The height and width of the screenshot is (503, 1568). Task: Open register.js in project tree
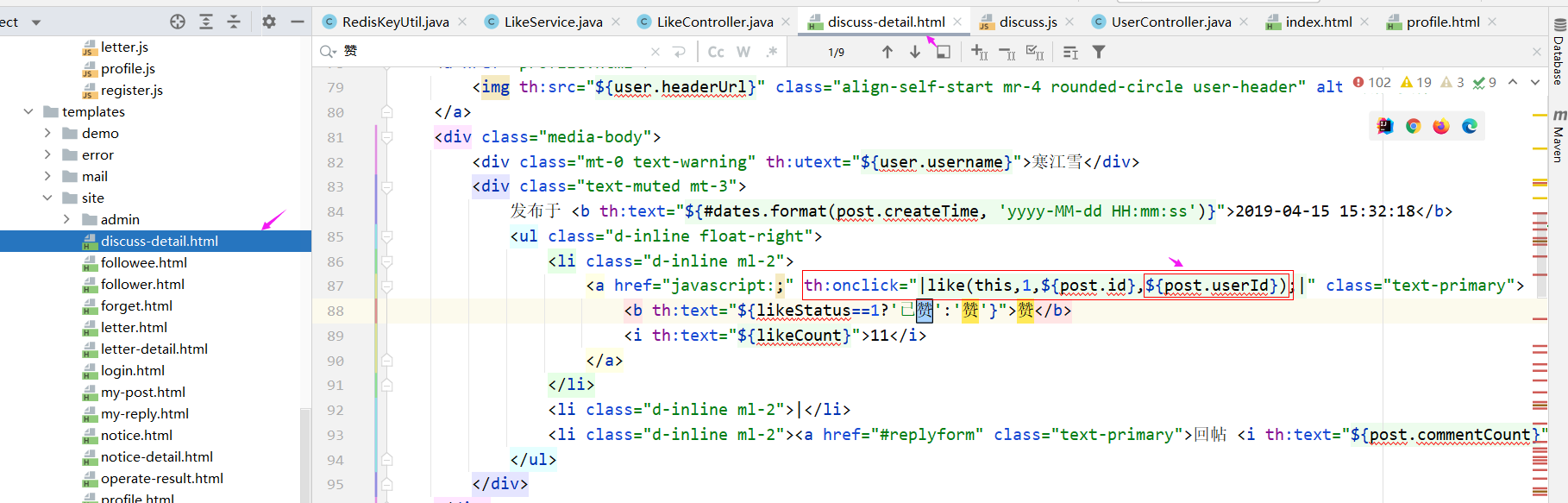click(x=131, y=90)
